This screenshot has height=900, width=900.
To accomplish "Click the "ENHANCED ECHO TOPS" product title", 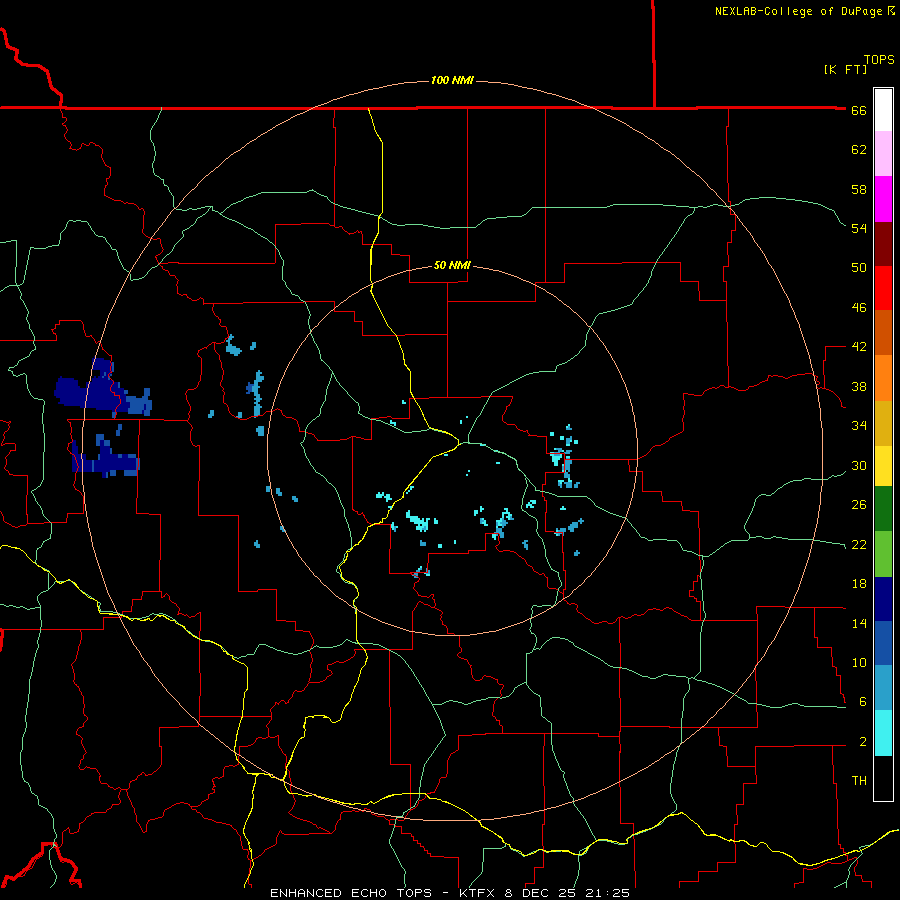I will point(351,893).
